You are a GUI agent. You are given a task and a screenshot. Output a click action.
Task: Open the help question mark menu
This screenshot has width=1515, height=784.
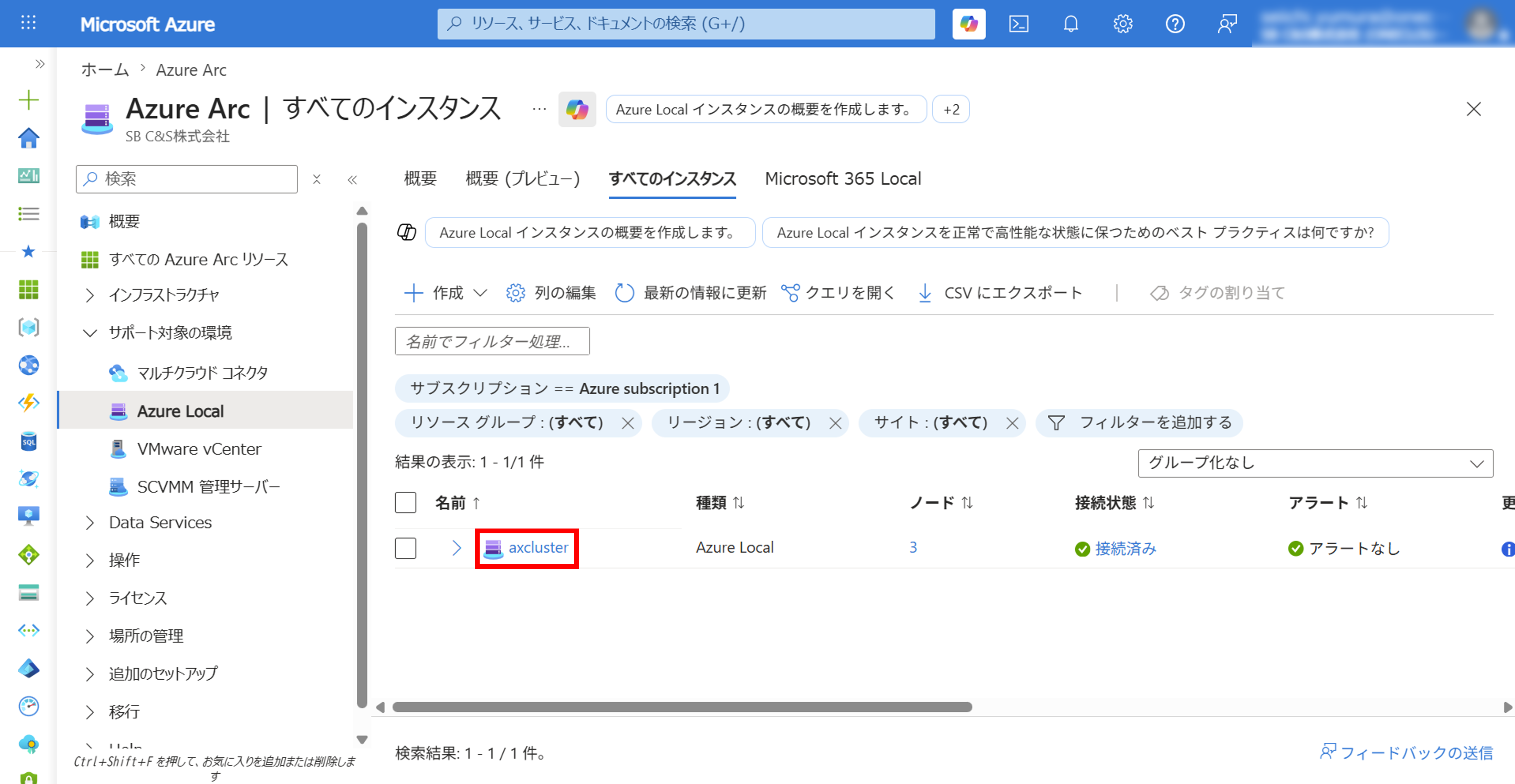click(1175, 23)
